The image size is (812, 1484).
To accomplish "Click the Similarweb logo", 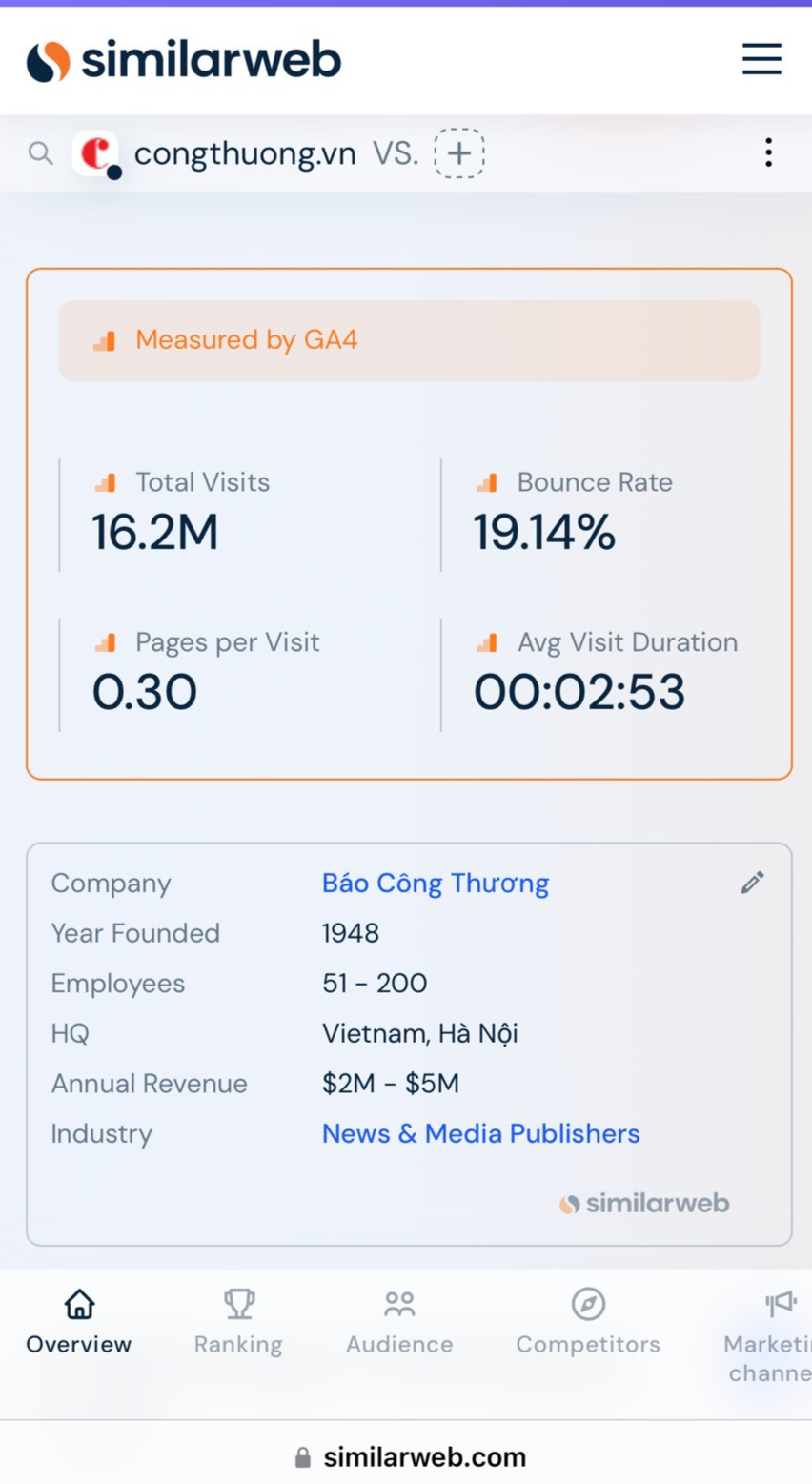I will coord(183,61).
